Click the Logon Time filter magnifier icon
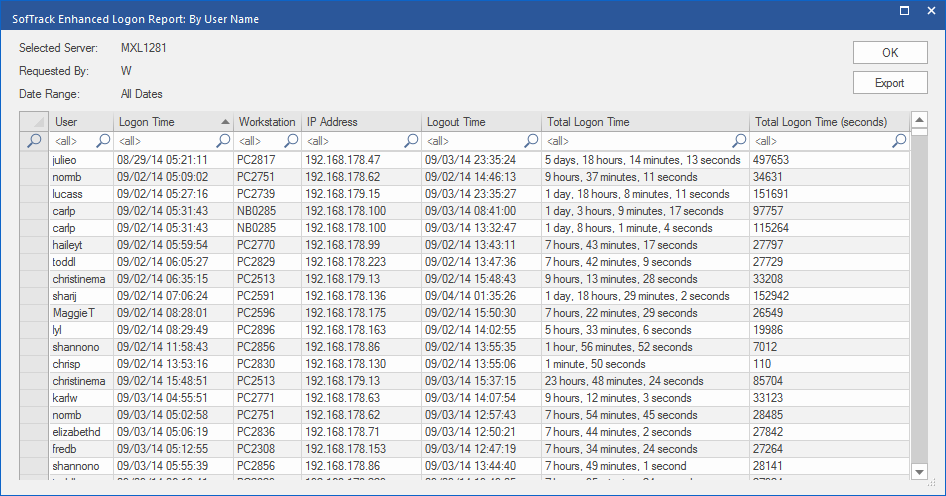The height and width of the screenshot is (496, 946). [223, 141]
